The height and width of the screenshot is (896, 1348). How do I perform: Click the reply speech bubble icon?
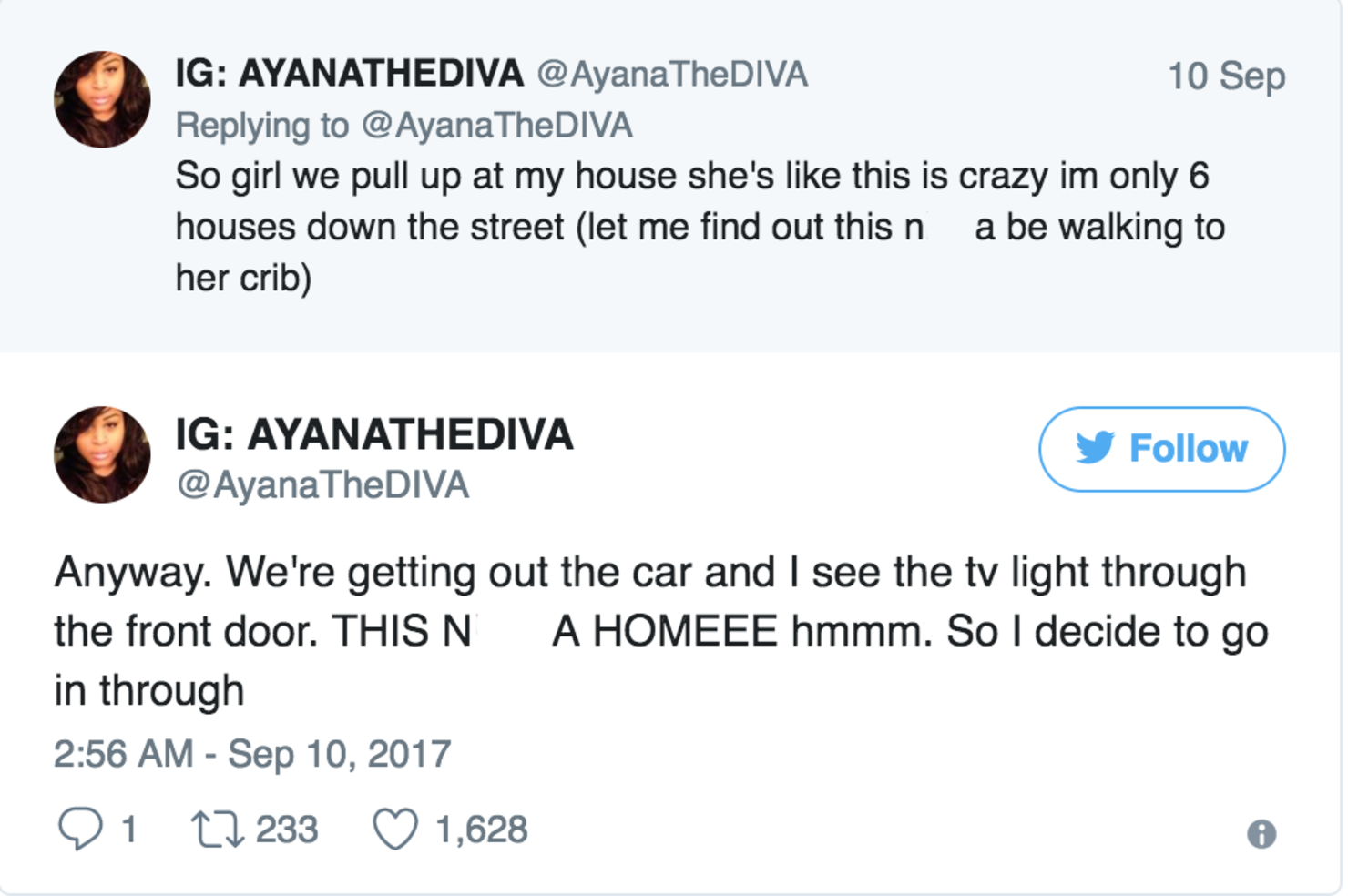tap(80, 830)
